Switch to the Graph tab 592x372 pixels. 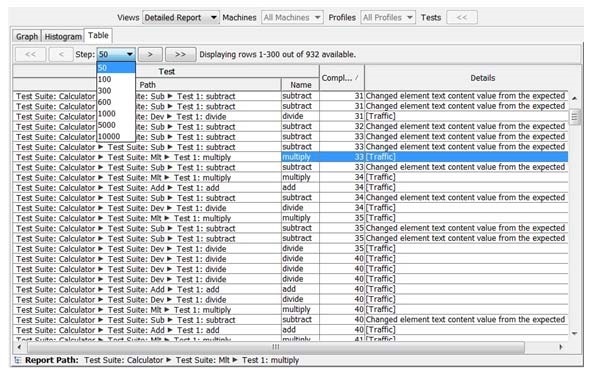[x=27, y=37]
